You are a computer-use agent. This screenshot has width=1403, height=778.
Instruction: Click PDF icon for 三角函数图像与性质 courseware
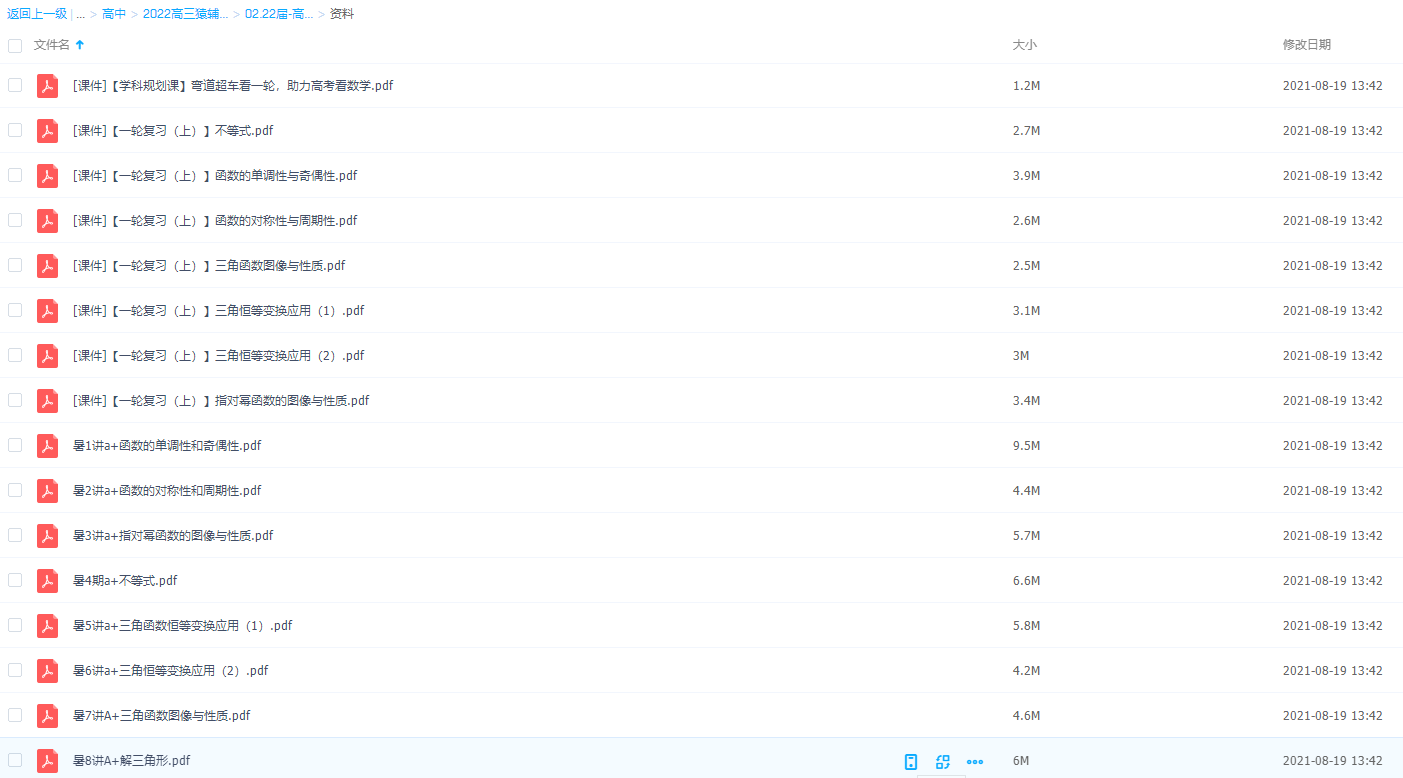coord(47,266)
